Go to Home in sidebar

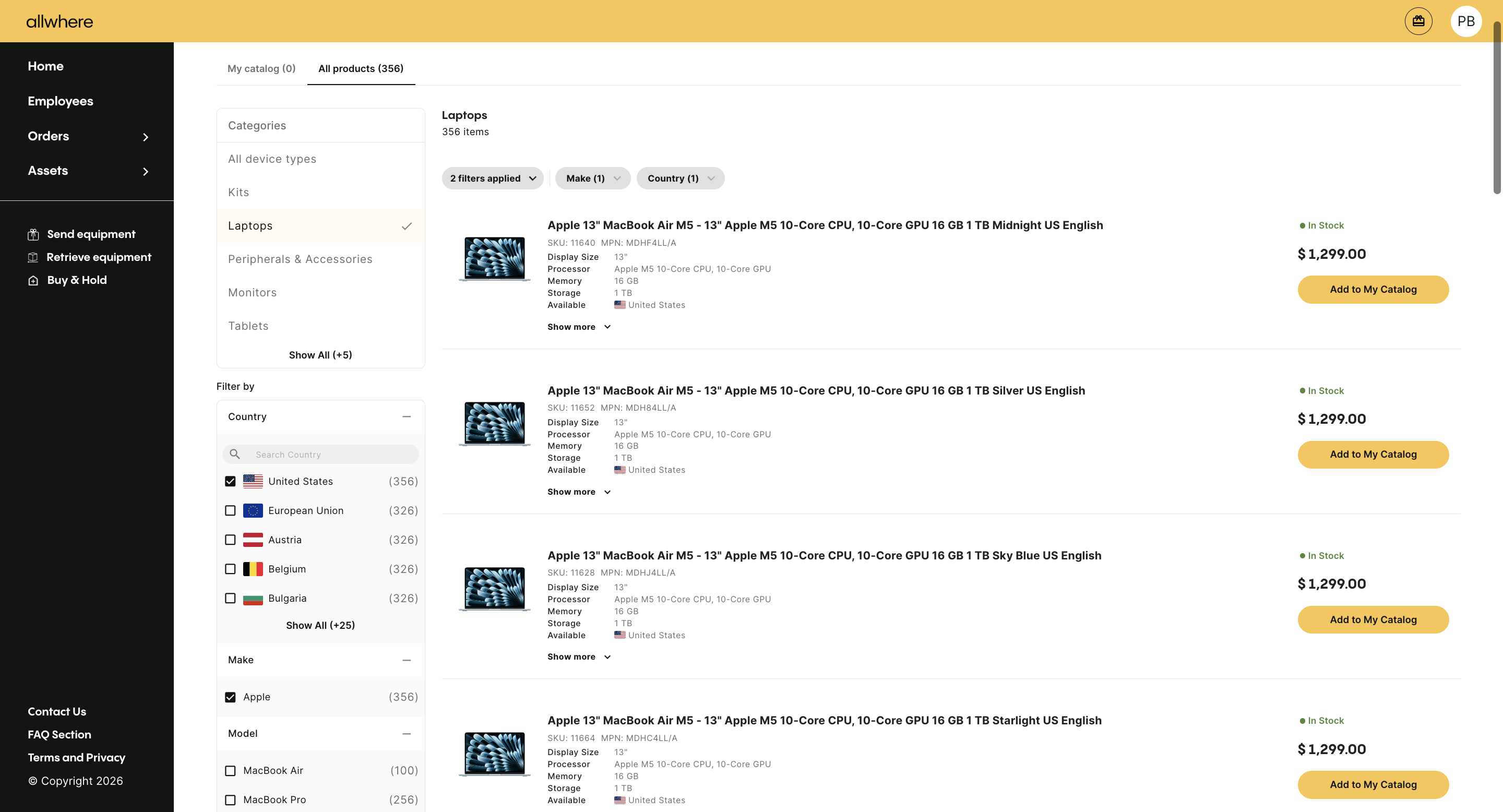(45, 66)
